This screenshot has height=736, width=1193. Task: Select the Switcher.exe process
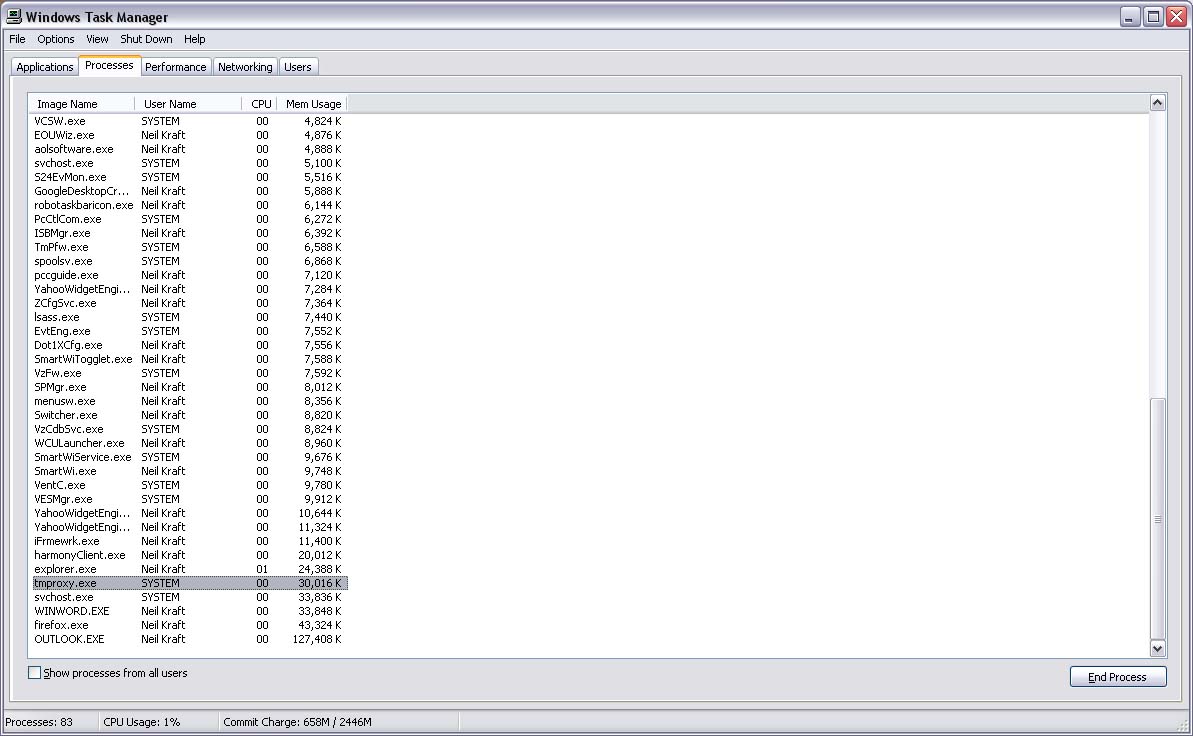coord(190,415)
